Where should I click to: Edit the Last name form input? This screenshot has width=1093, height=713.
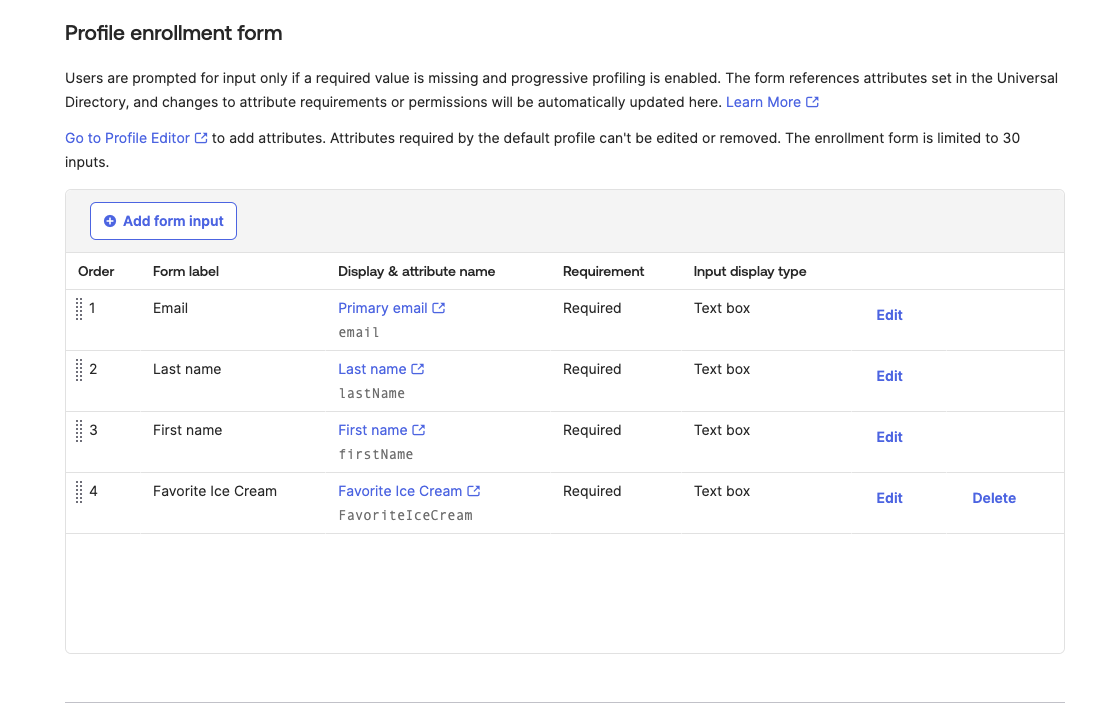click(889, 376)
